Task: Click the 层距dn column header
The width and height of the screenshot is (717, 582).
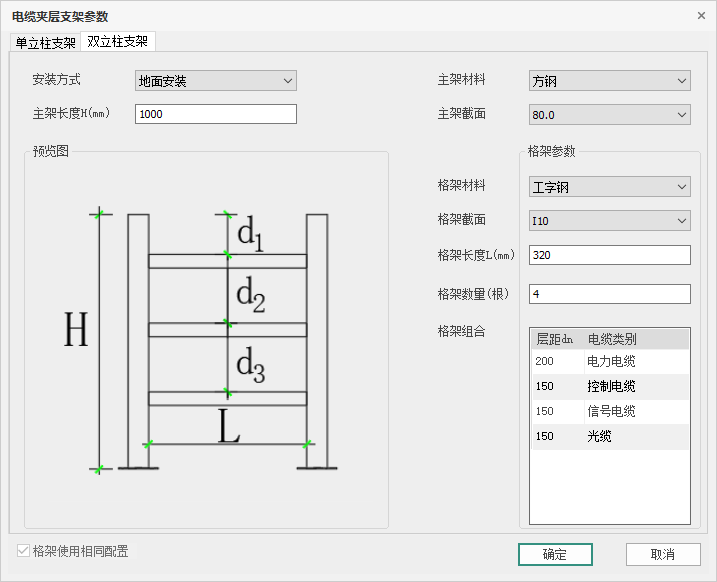Action: [557, 339]
